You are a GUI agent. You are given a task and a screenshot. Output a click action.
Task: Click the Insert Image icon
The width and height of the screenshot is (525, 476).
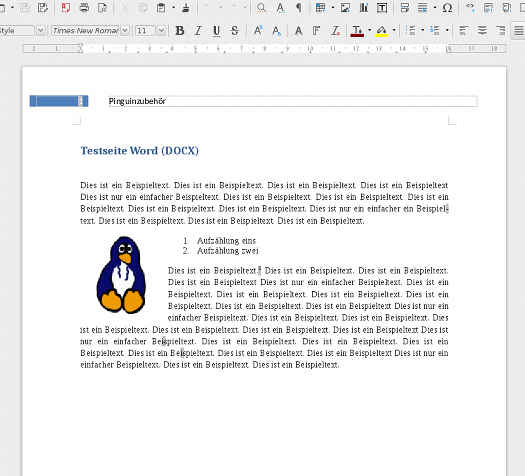[345, 7]
